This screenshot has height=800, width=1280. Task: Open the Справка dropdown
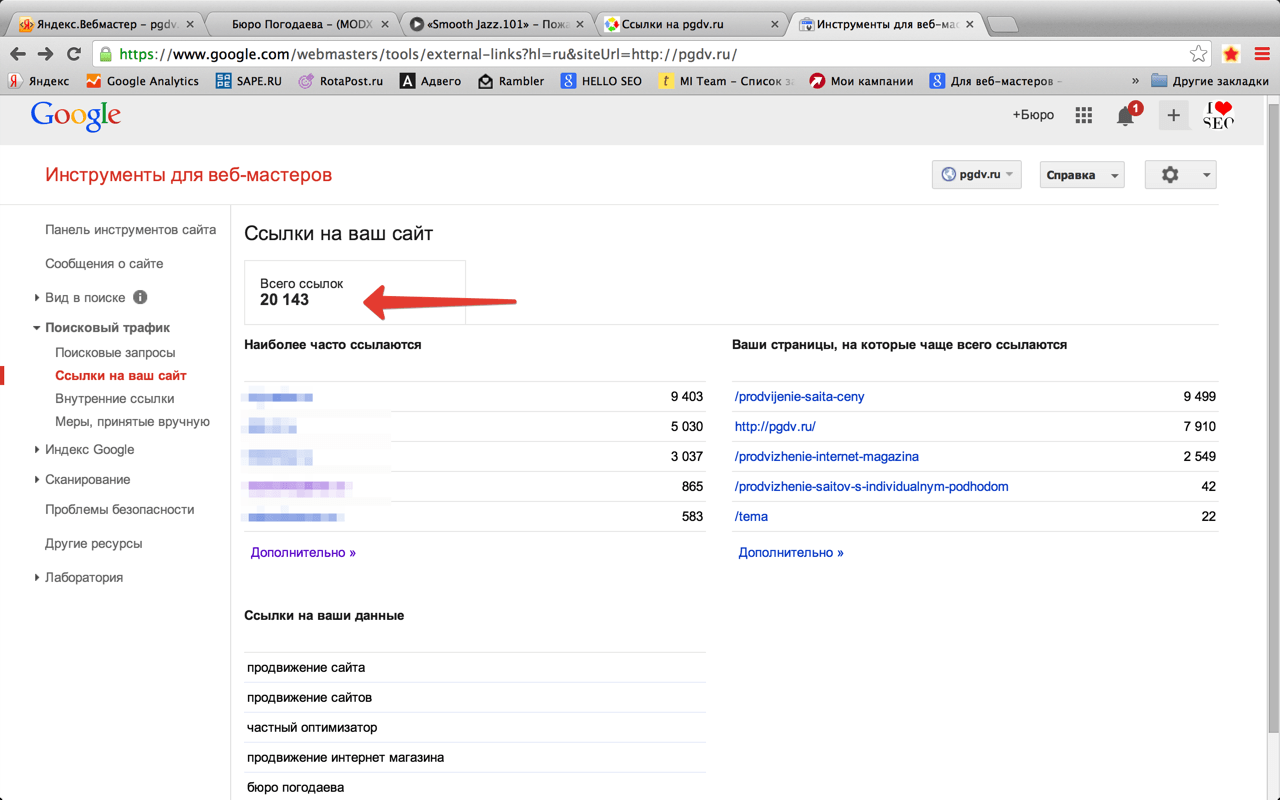[1081, 175]
